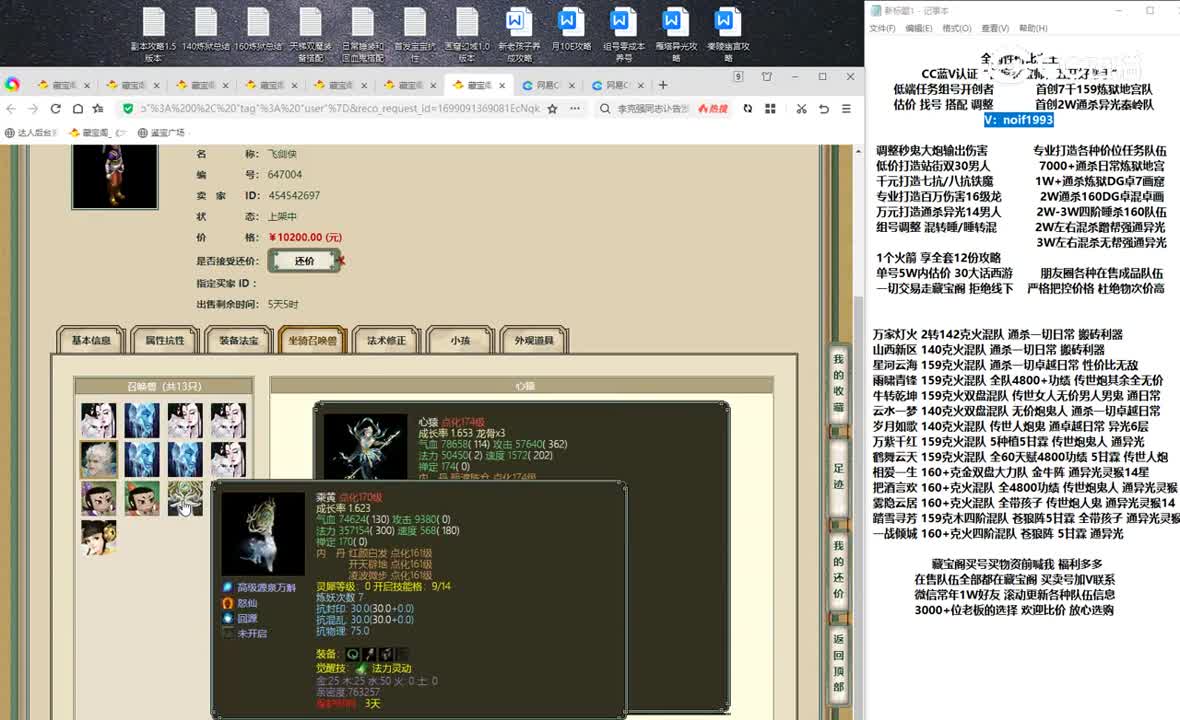Screen dimensions: 1180x720
Task: Reload the current browser page
Action: click(x=55, y=108)
